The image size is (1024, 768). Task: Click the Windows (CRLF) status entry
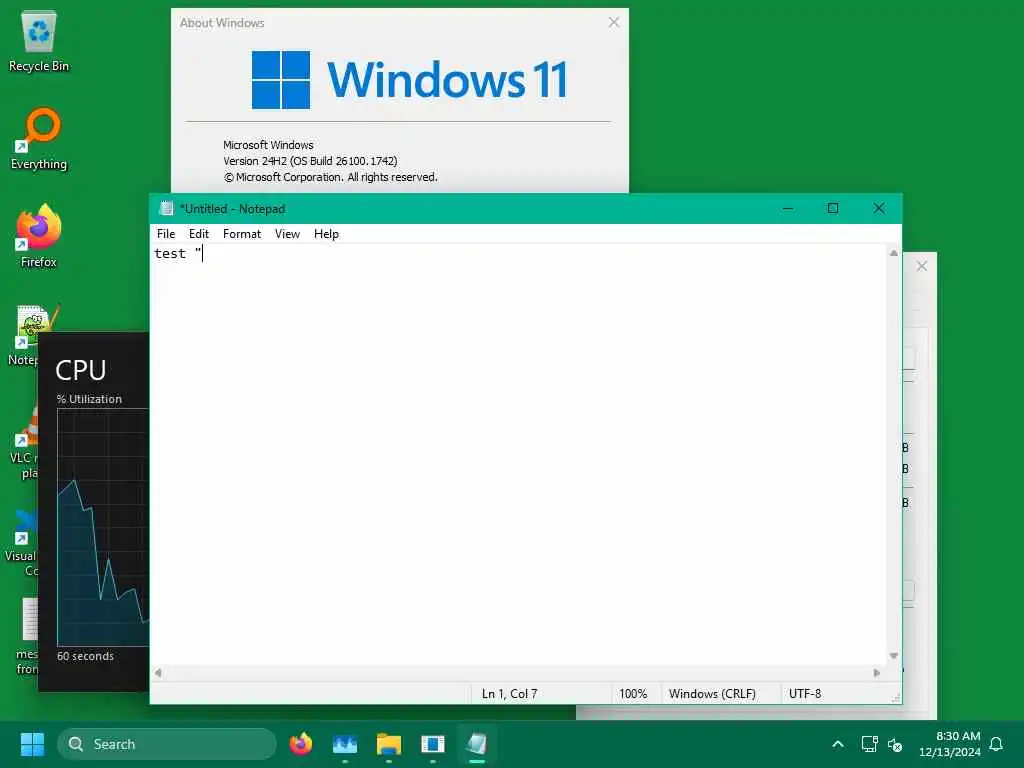coord(712,694)
